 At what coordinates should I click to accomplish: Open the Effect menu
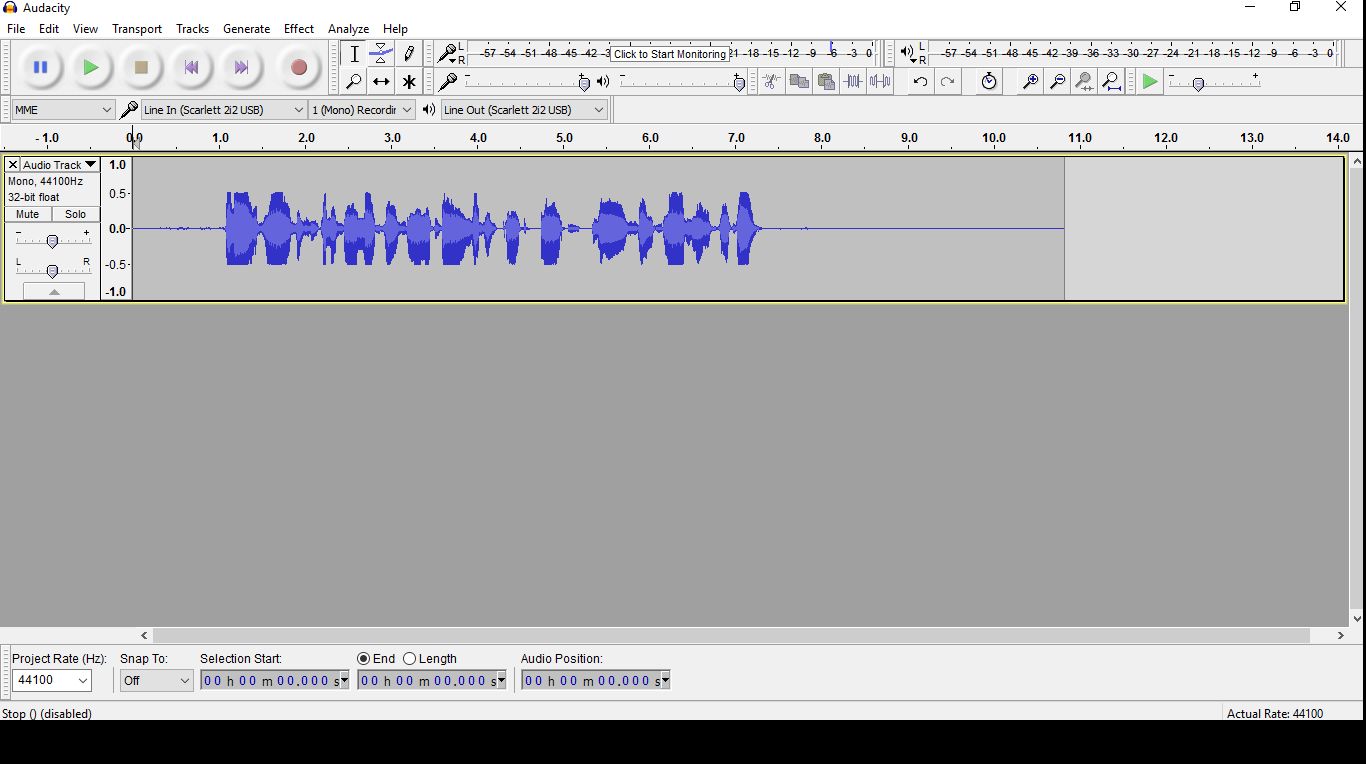(298, 29)
